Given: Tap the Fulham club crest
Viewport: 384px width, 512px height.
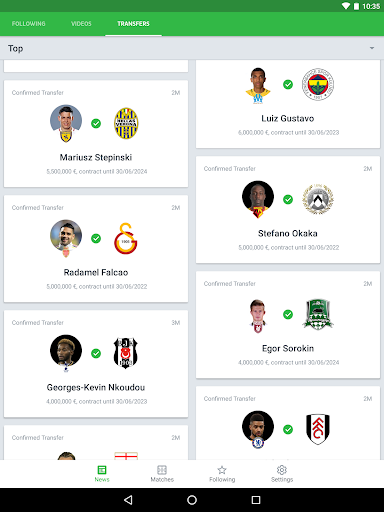Looking at the screenshot, I should pos(318,429).
